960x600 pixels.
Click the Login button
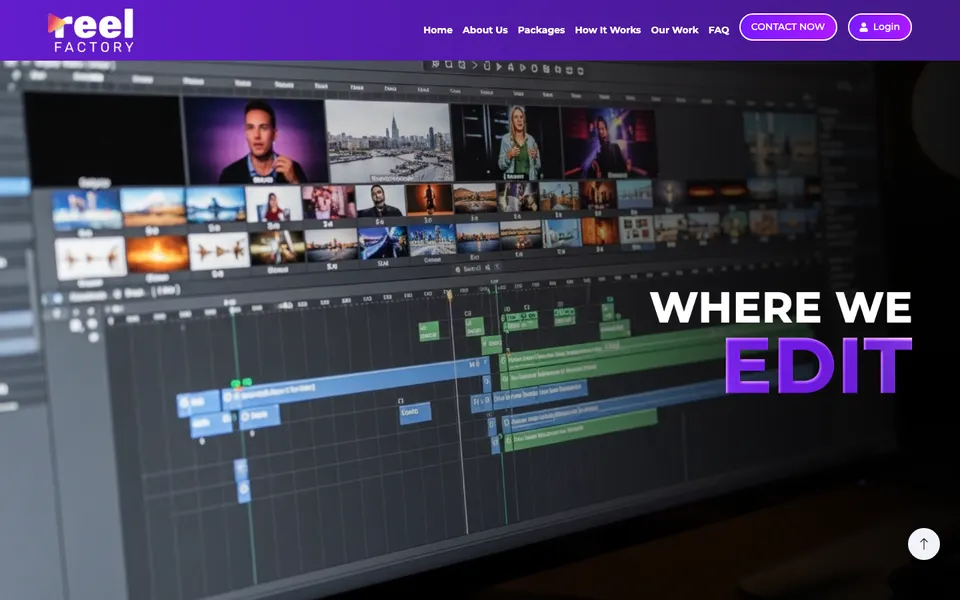click(880, 27)
